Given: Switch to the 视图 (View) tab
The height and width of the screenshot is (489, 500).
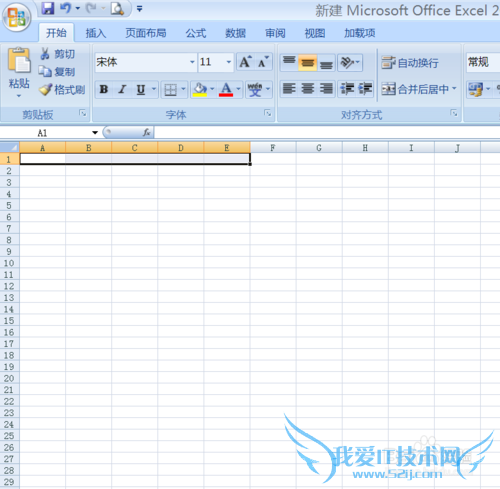Looking at the screenshot, I should (315, 33).
